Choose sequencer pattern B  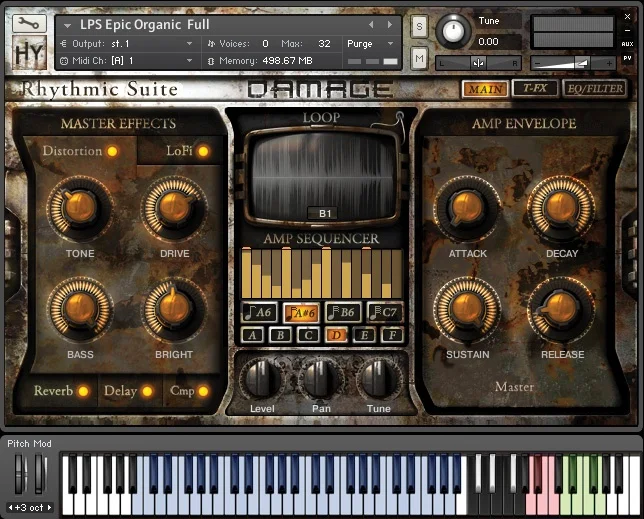[280, 335]
